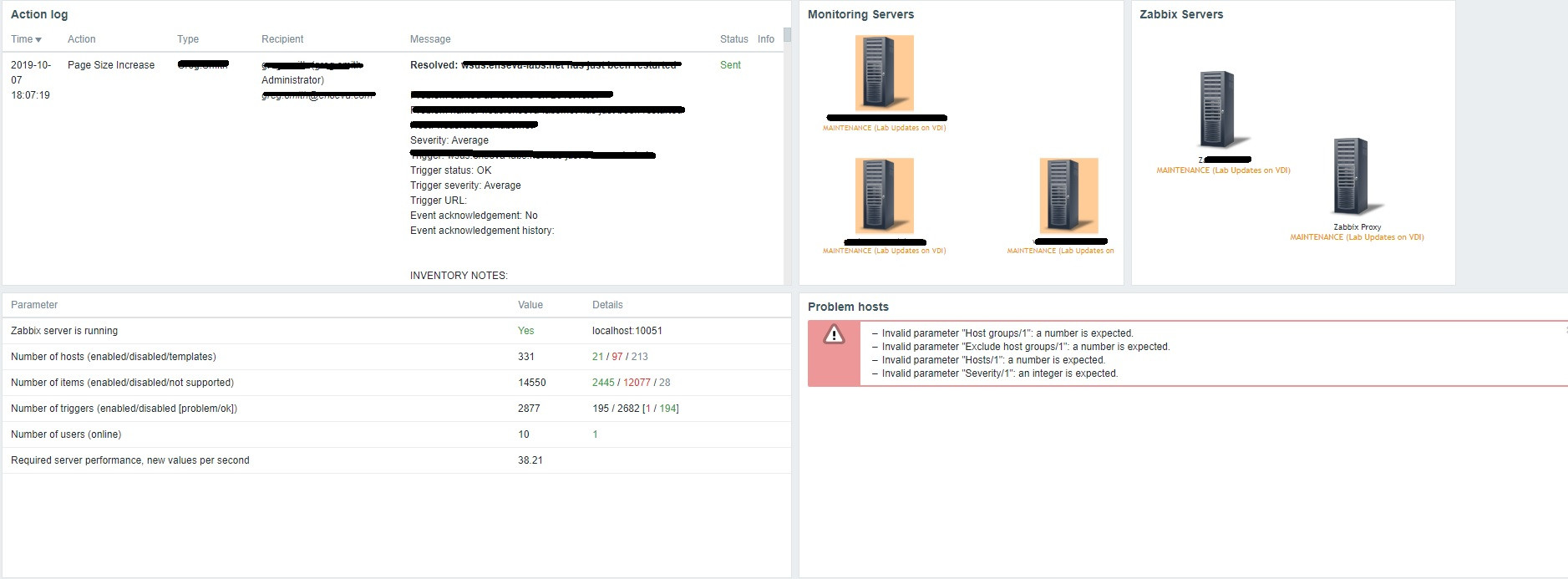
Task: Select the Monitoring Servers icon with cut-off maintenance label
Action: pyautogui.click(x=1068, y=196)
